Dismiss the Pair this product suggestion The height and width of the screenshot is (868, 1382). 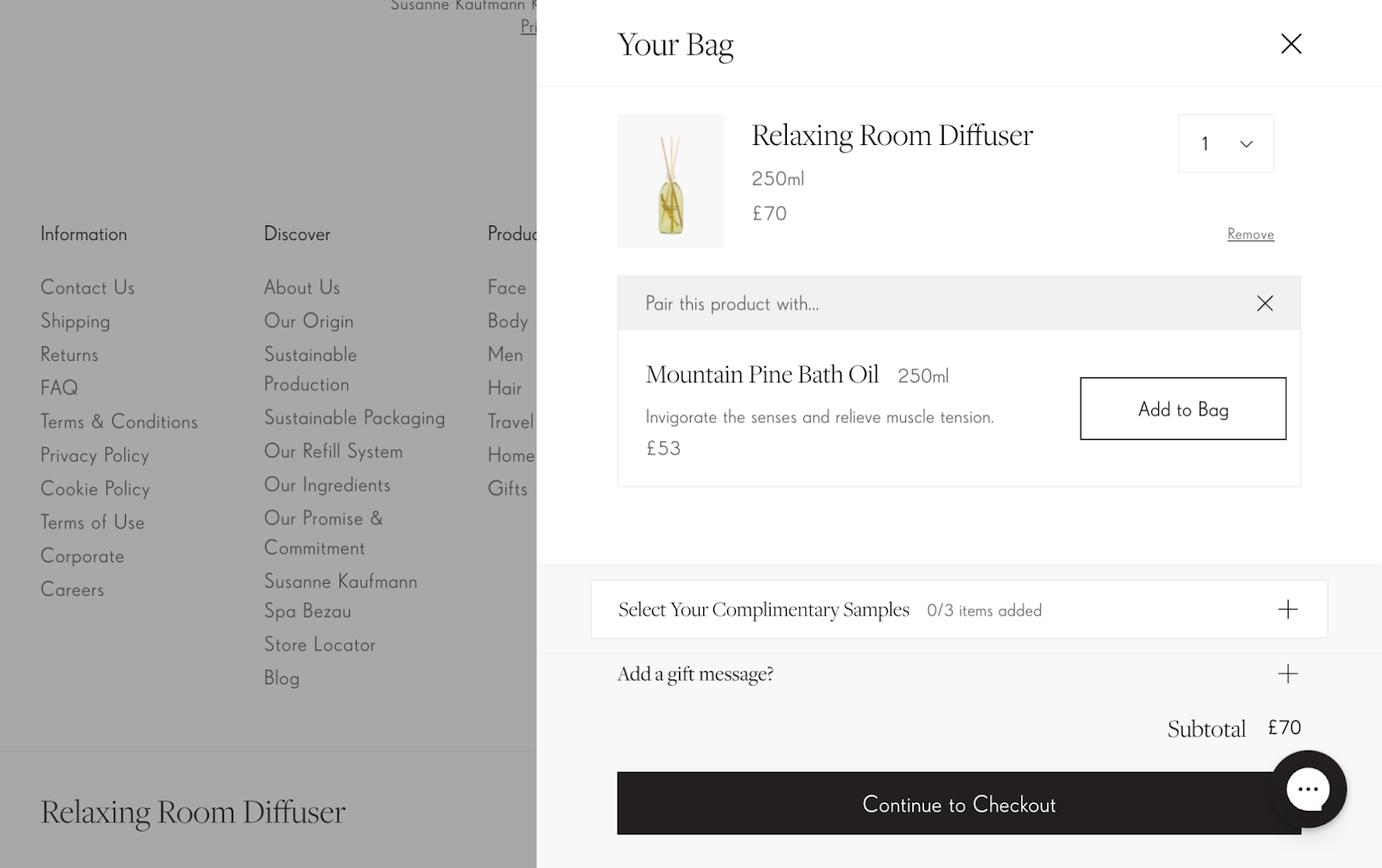point(1265,303)
